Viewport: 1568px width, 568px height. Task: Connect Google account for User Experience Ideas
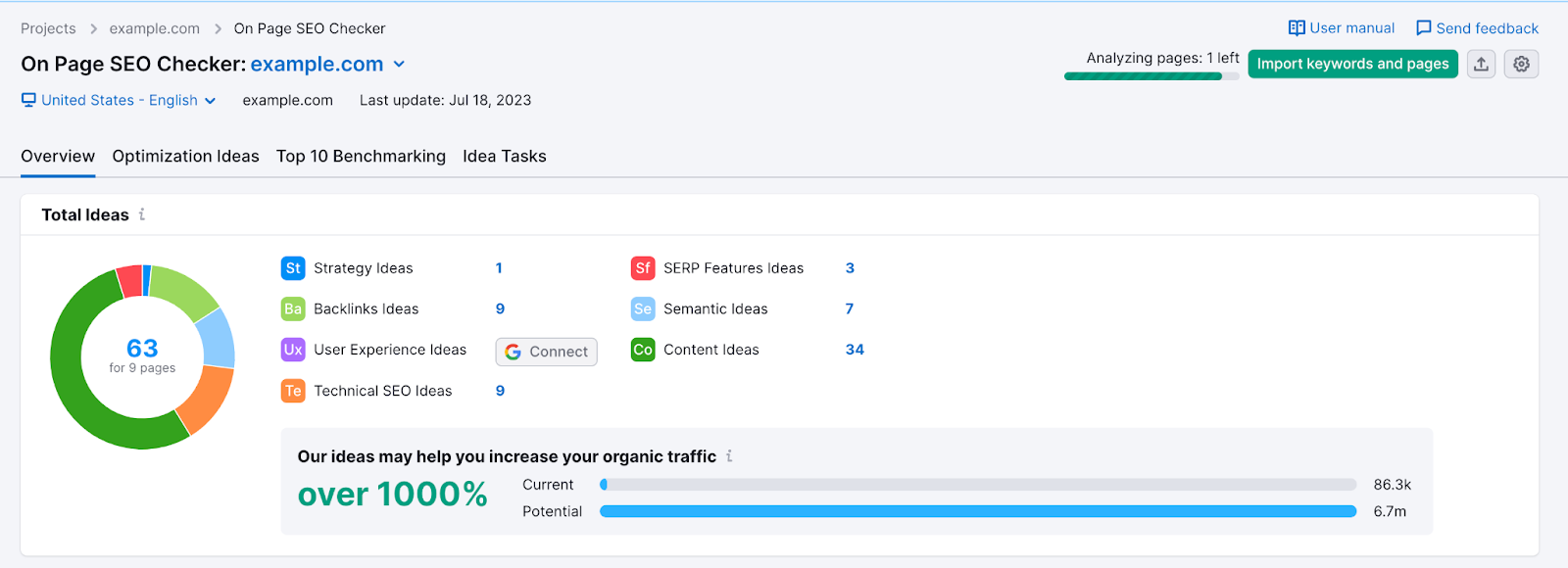tap(547, 352)
